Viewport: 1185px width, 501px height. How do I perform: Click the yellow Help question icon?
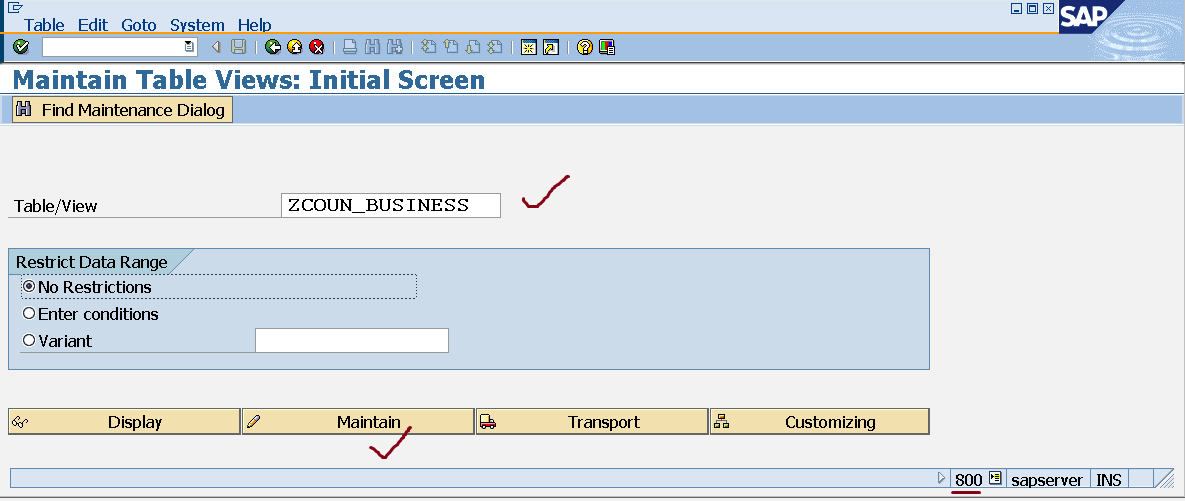pos(584,48)
